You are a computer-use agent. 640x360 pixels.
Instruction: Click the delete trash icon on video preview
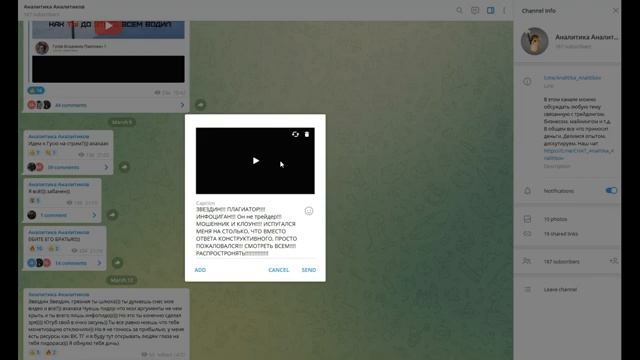pyautogui.click(x=307, y=134)
